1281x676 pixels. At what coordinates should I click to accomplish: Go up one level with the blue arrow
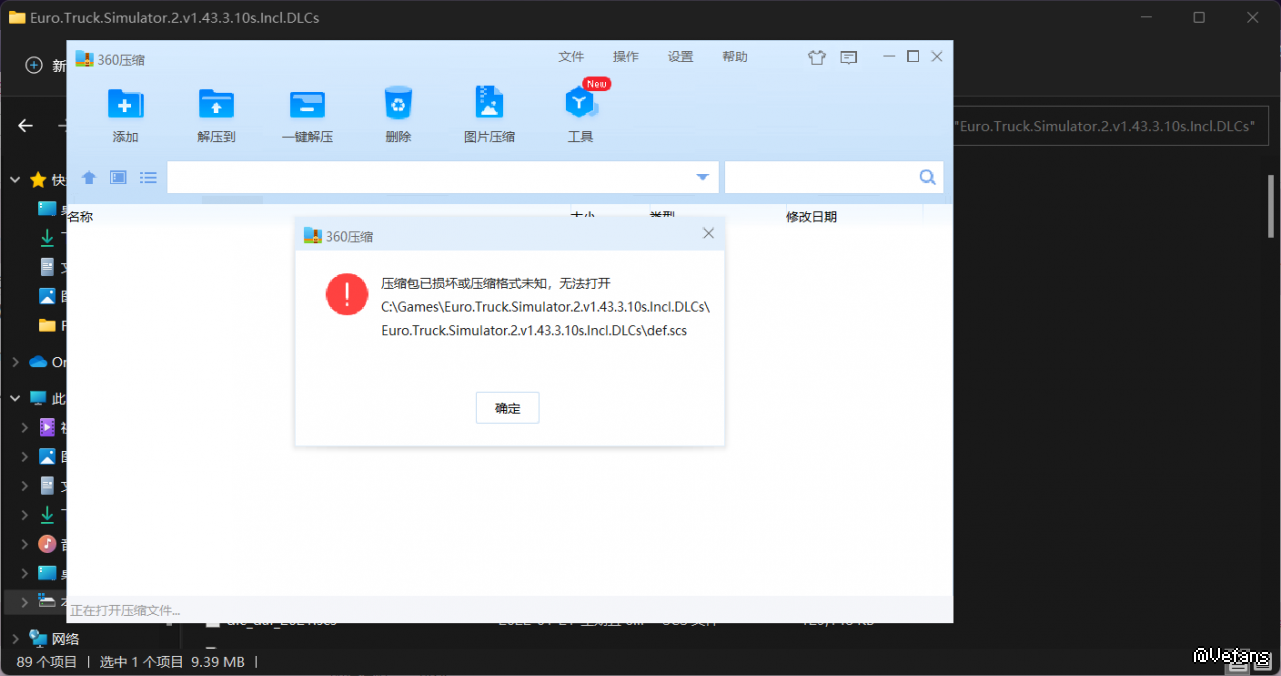pyautogui.click(x=89, y=177)
